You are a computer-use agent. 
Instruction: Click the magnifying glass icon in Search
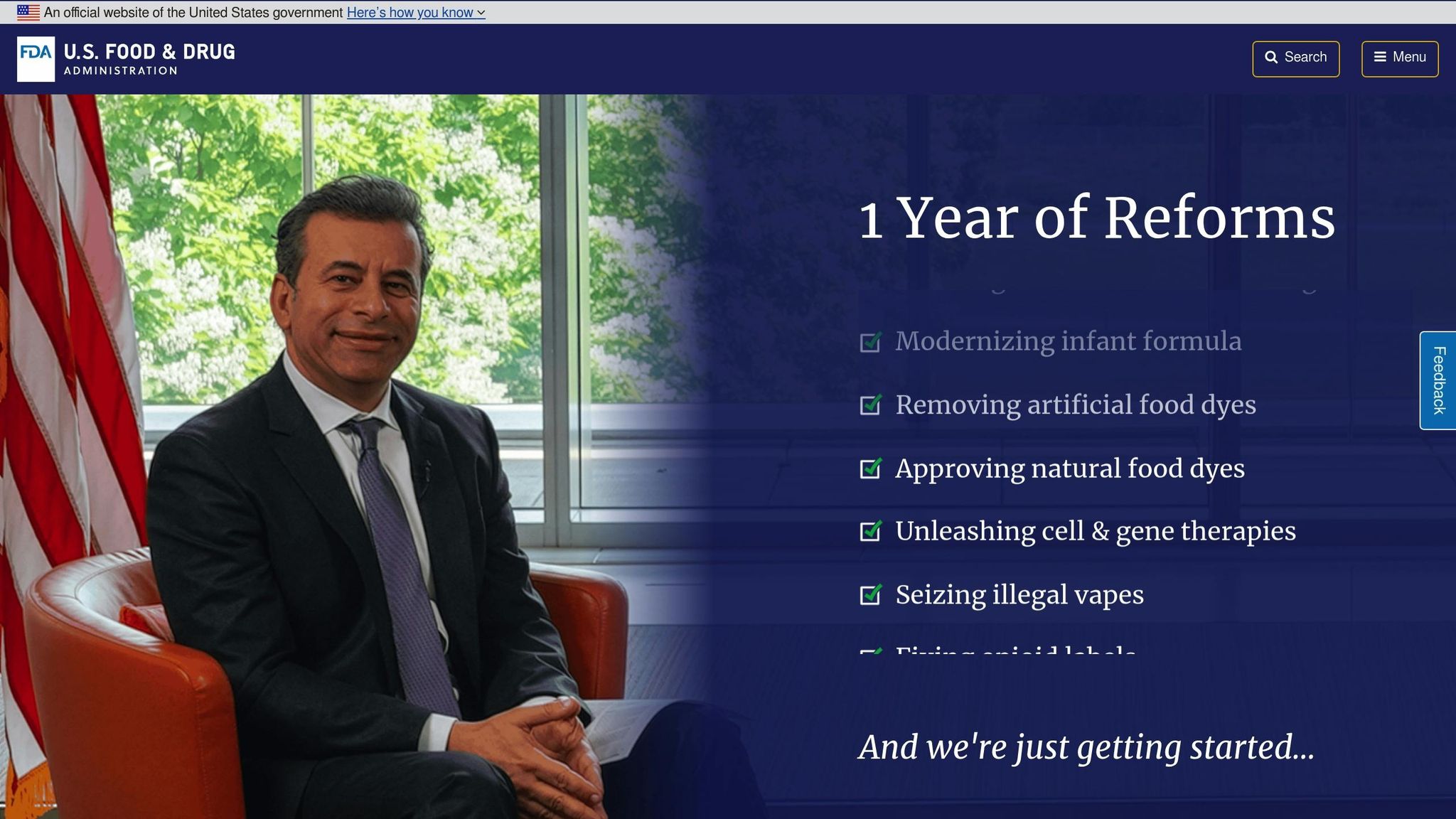click(x=1271, y=58)
